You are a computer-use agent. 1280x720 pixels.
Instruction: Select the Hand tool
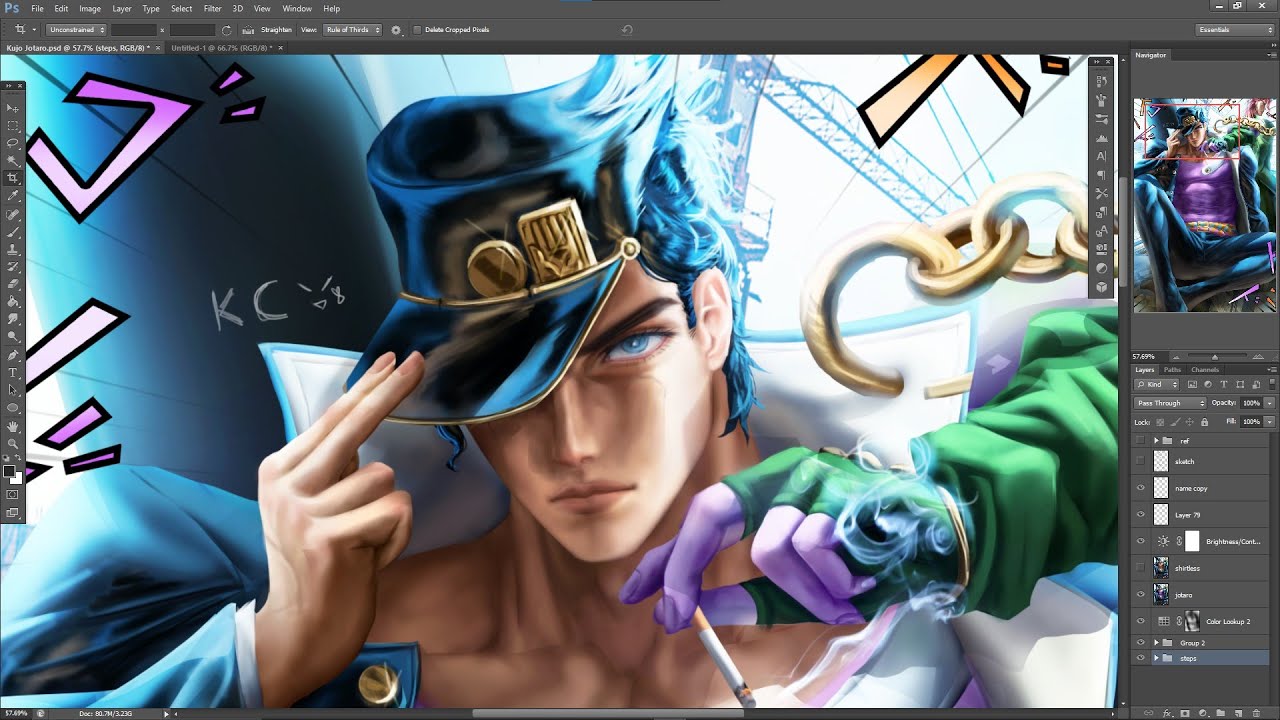pos(13,426)
